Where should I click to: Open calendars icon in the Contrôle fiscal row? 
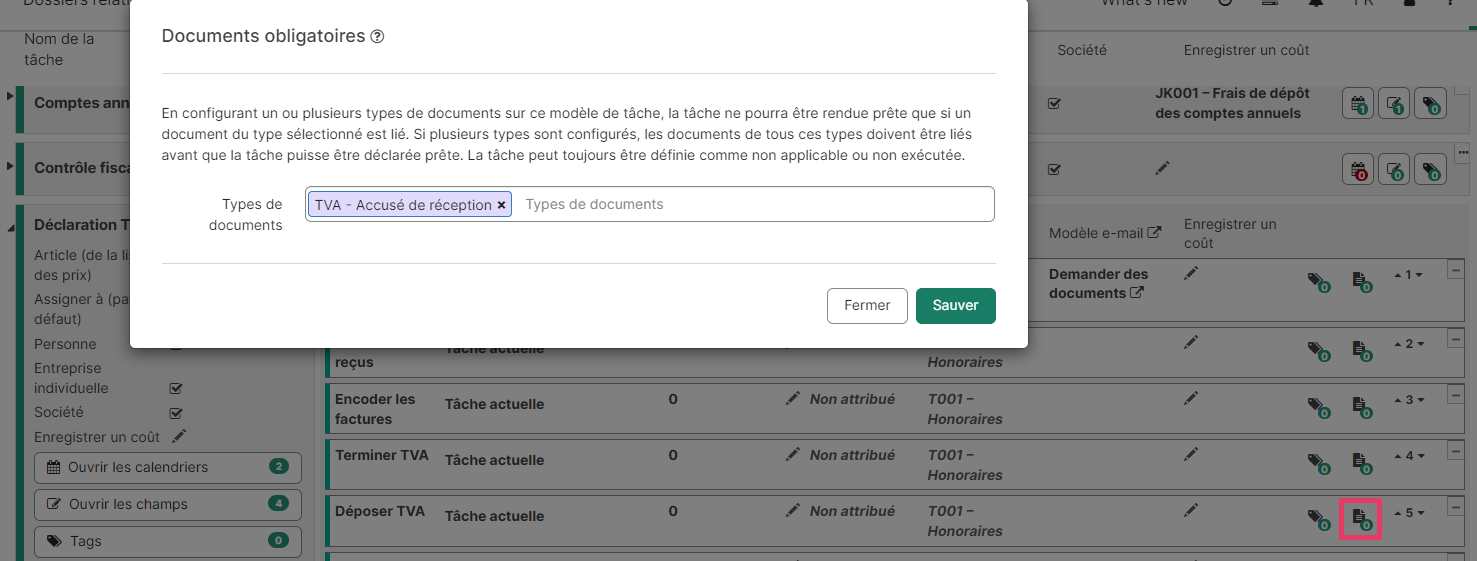point(1358,169)
